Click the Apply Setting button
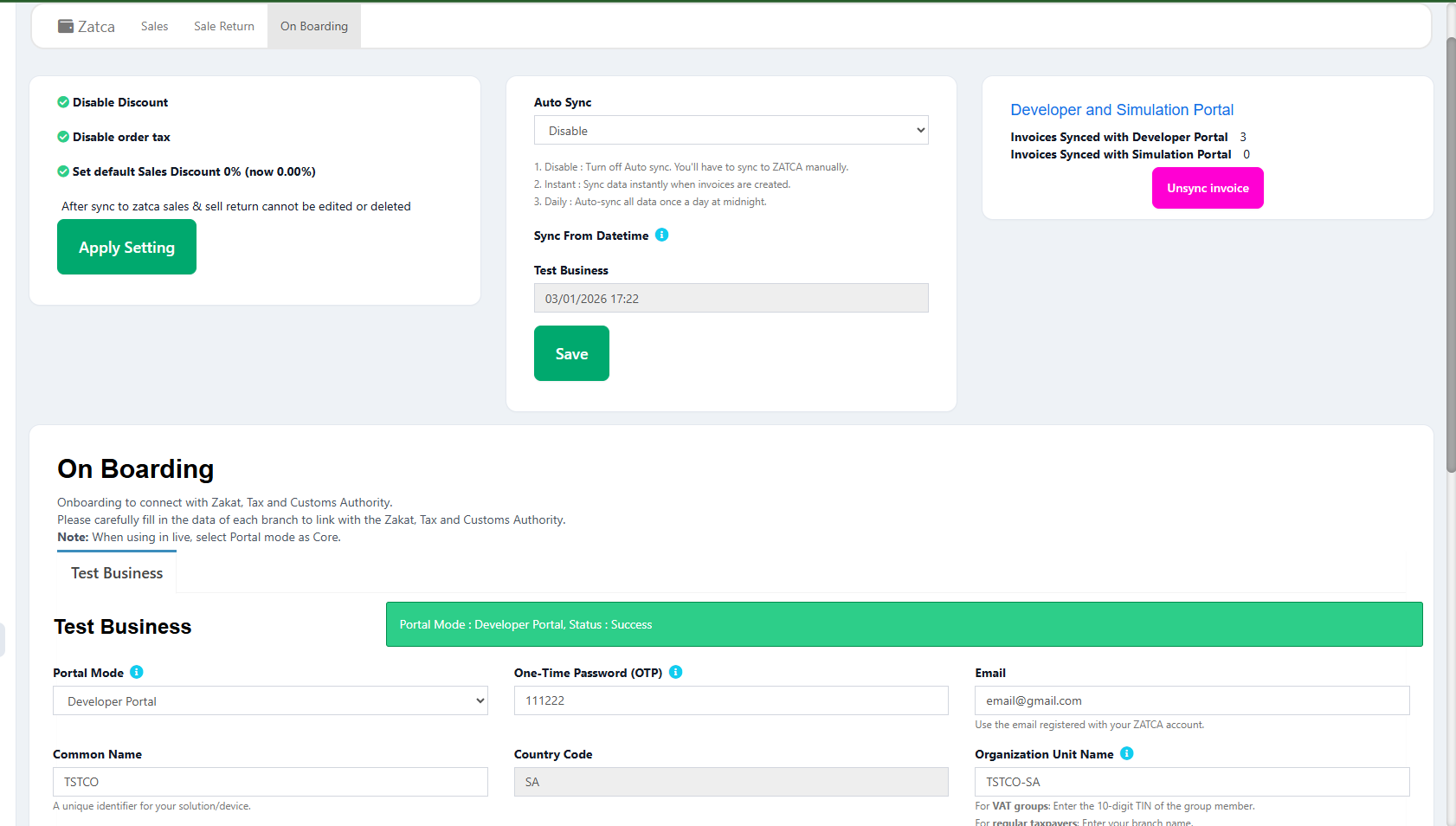This screenshot has height=826, width=1456. [126, 247]
